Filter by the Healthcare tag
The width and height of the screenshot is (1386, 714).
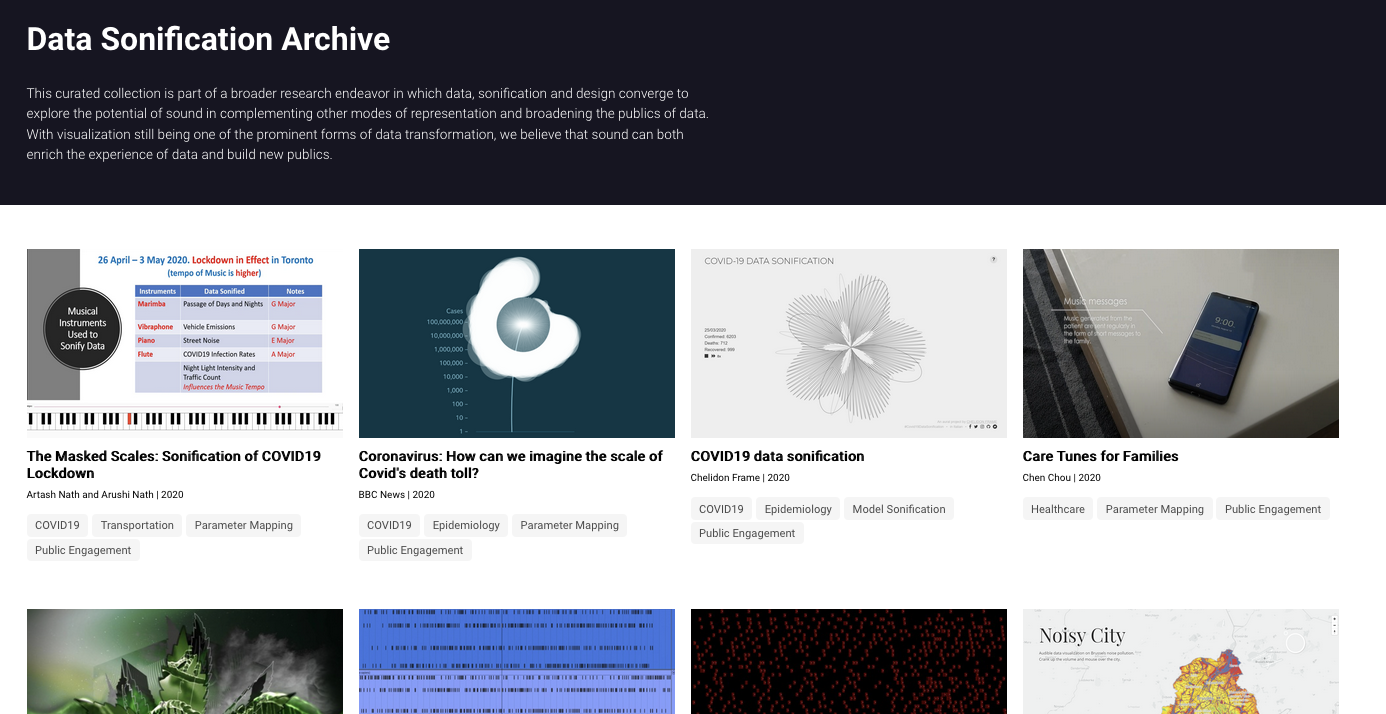click(x=1057, y=509)
